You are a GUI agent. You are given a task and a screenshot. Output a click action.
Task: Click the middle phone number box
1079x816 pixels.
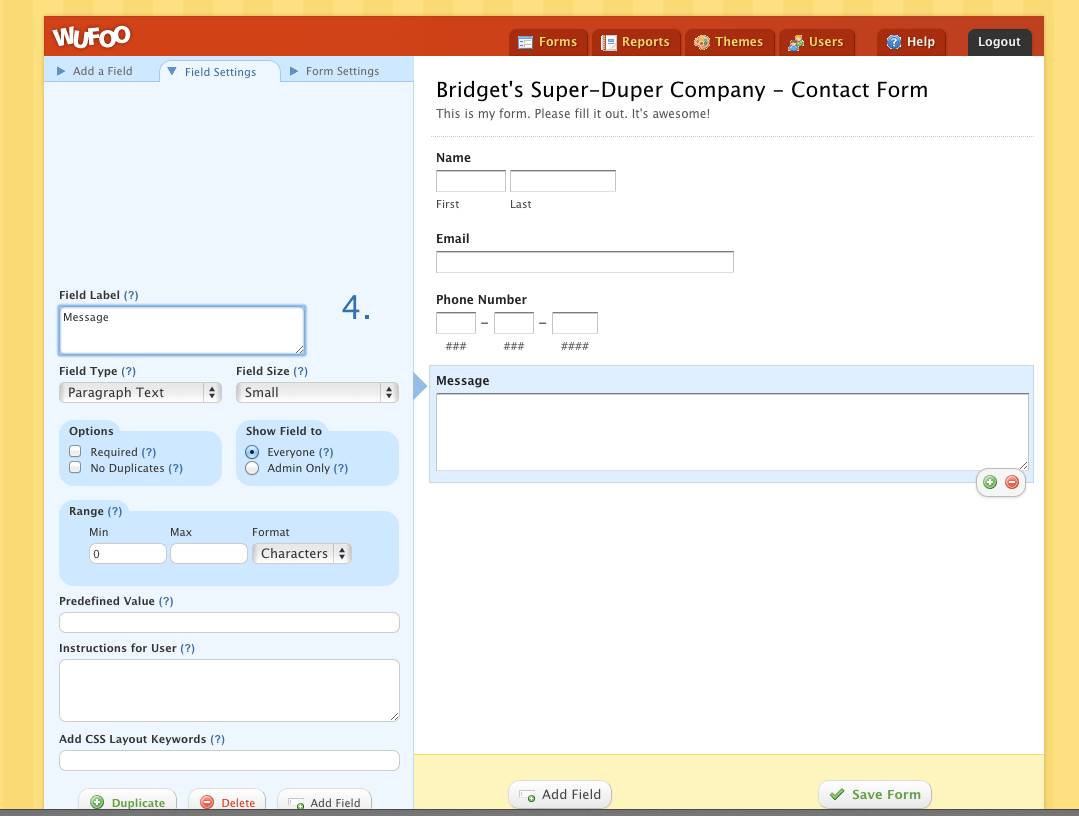click(513, 323)
